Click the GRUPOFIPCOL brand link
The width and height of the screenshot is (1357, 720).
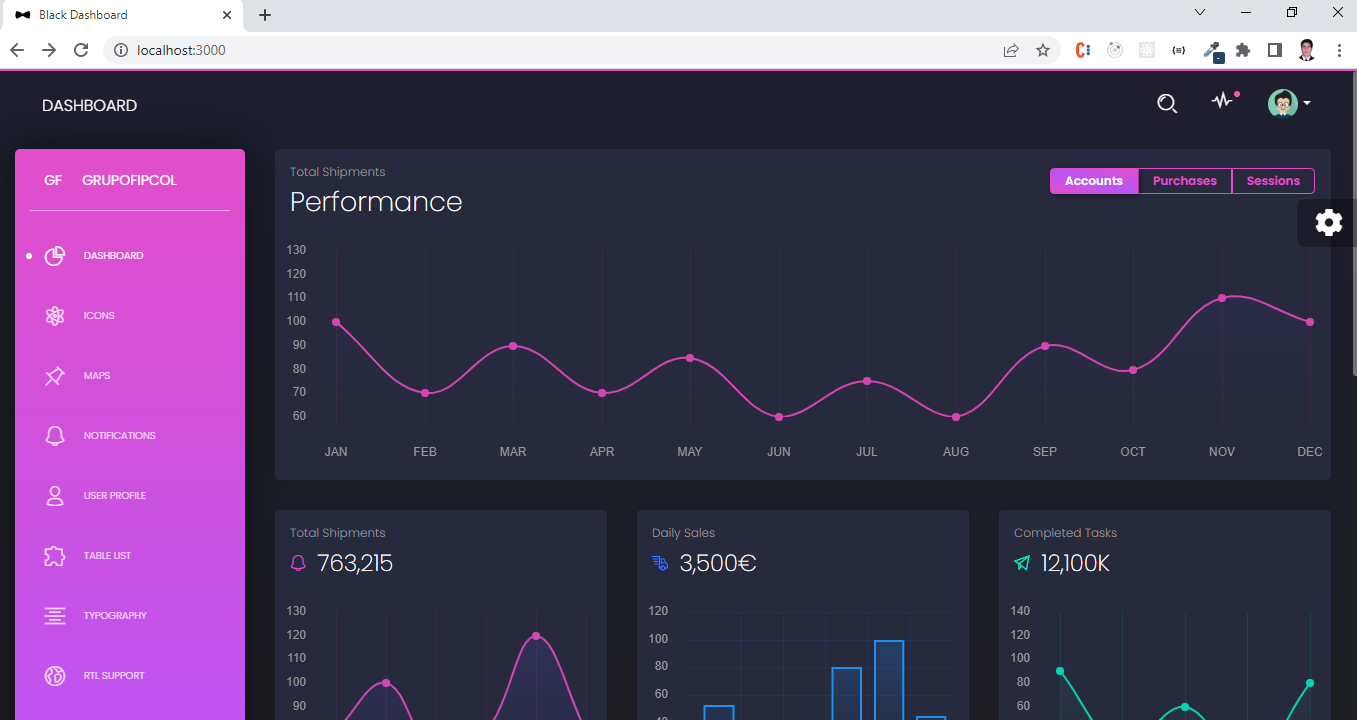[130, 180]
